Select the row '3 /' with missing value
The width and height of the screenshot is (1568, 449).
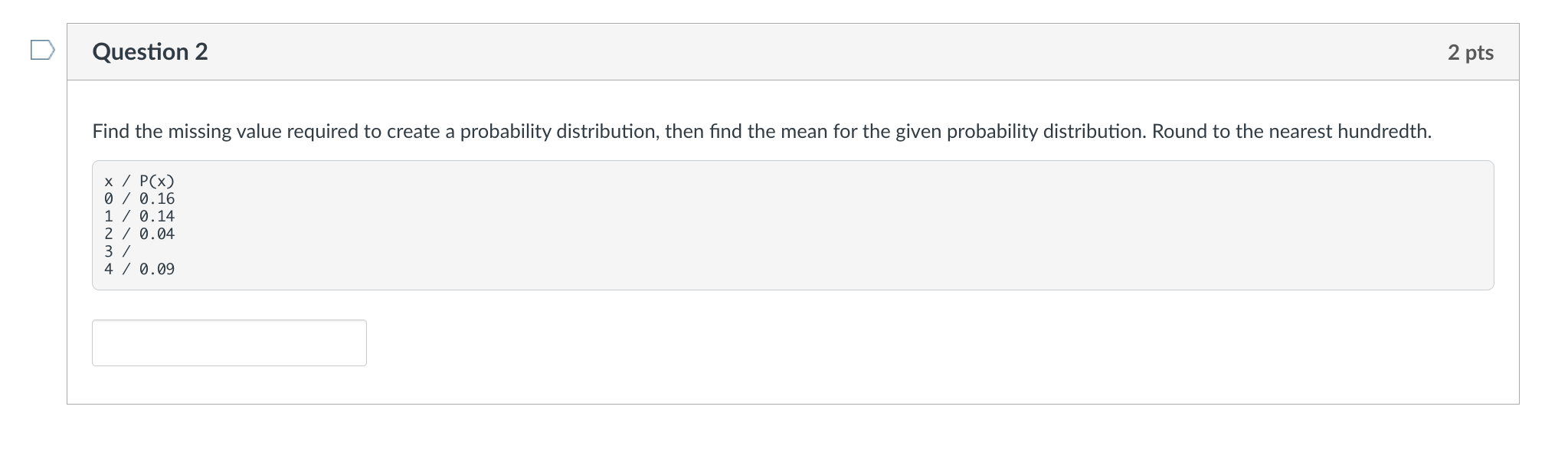[115, 251]
